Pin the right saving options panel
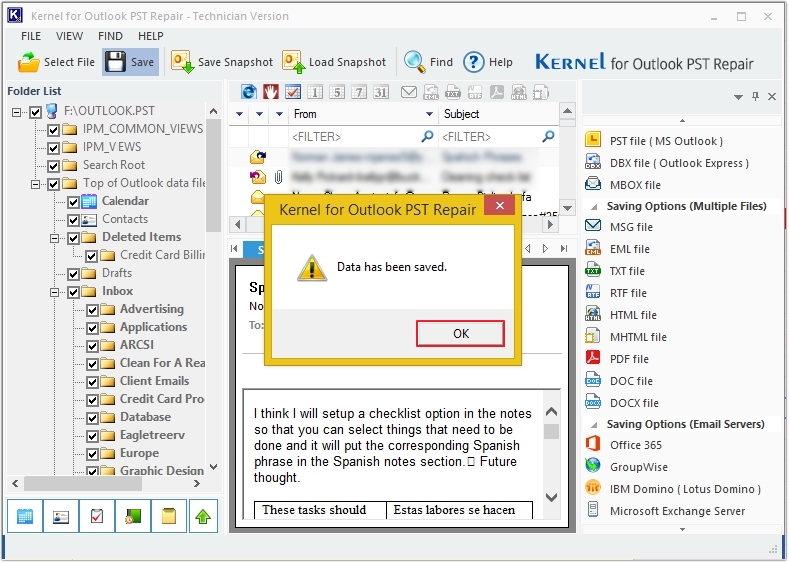The height and width of the screenshot is (563, 789). click(755, 96)
